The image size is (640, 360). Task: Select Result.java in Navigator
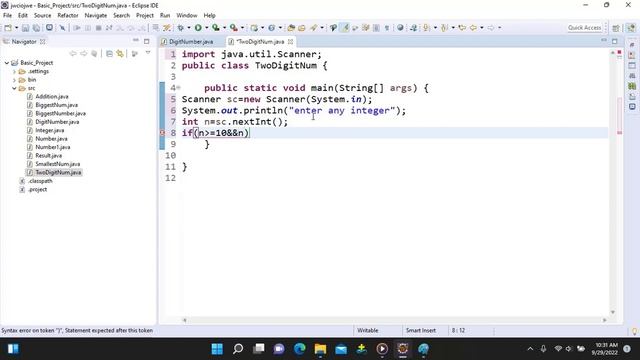point(49,156)
